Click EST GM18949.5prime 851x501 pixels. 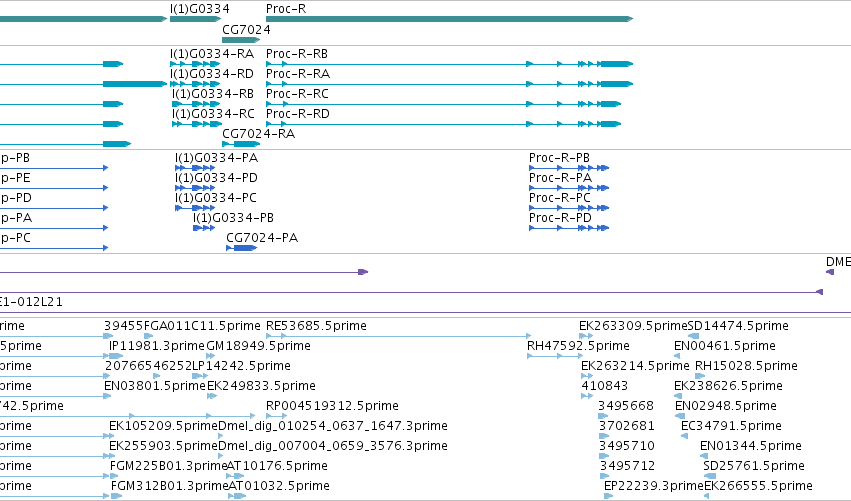(x=258, y=346)
